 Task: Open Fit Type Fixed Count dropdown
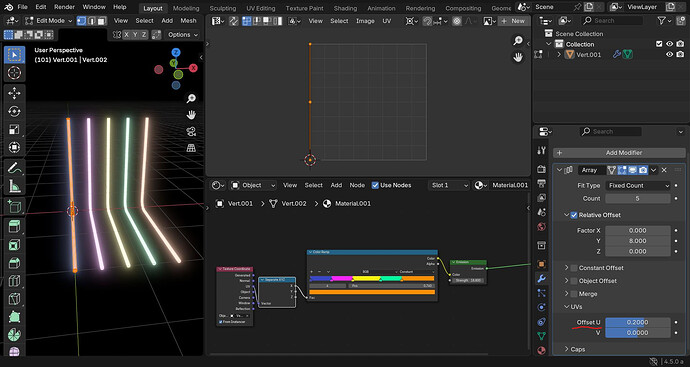click(x=638, y=186)
